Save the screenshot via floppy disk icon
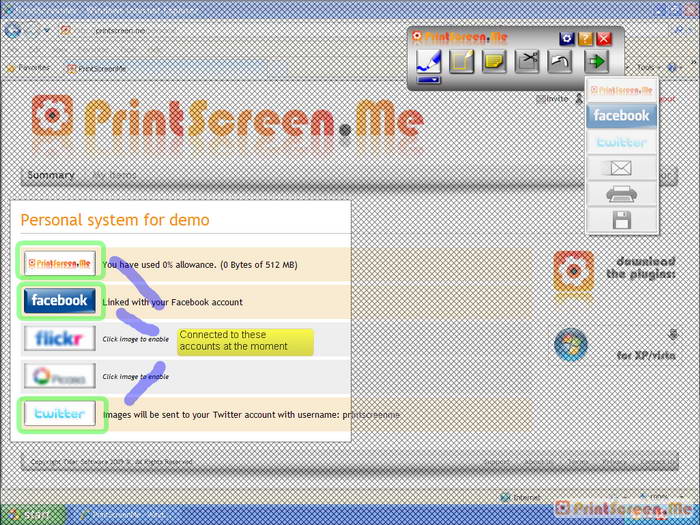The image size is (700, 525). (x=621, y=220)
